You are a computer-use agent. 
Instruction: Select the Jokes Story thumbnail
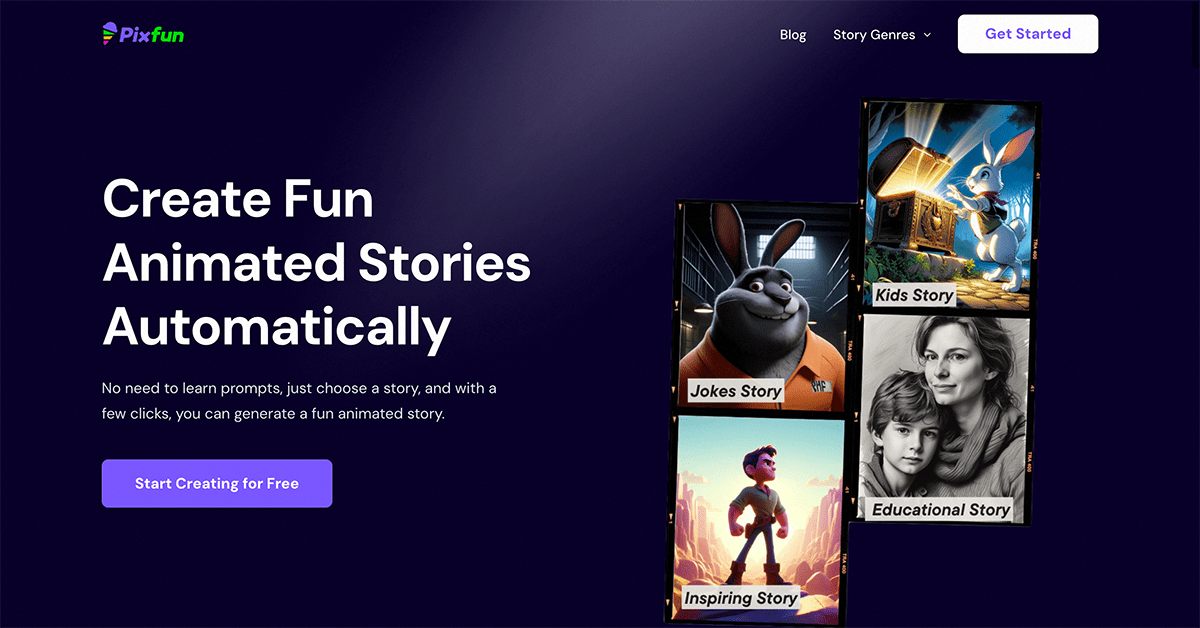point(766,305)
